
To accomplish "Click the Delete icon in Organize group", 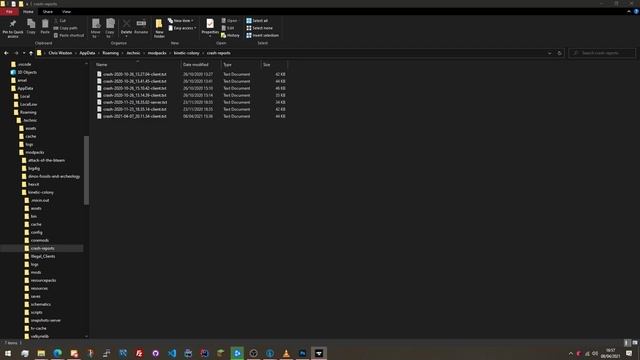I will (x=127, y=27).
